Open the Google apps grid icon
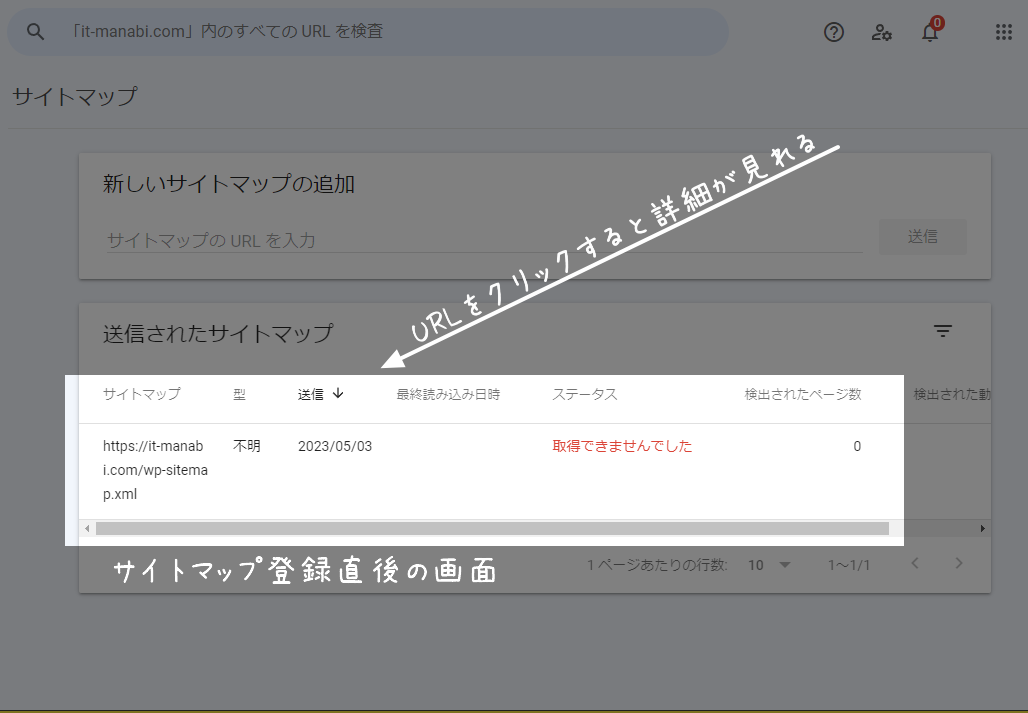 point(1003,32)
